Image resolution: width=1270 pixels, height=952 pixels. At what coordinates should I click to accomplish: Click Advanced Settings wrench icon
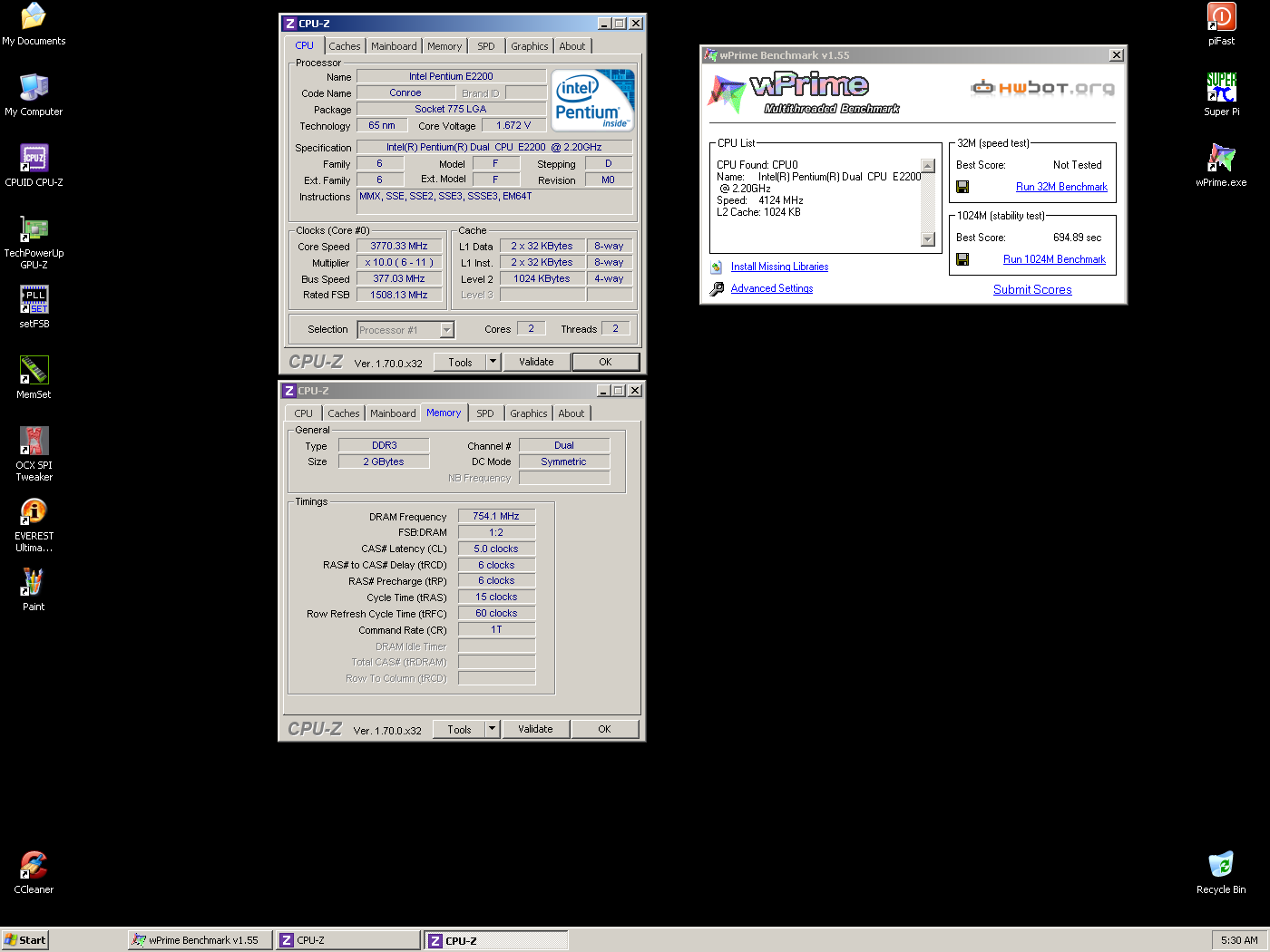click(717, 288)
